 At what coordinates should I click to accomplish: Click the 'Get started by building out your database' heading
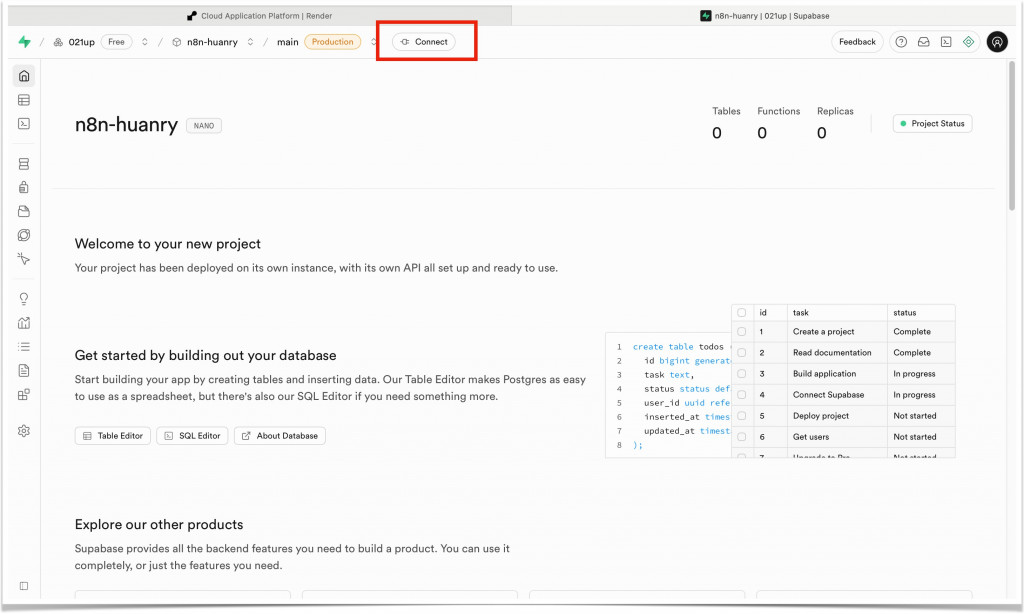[x=206, y=355]
